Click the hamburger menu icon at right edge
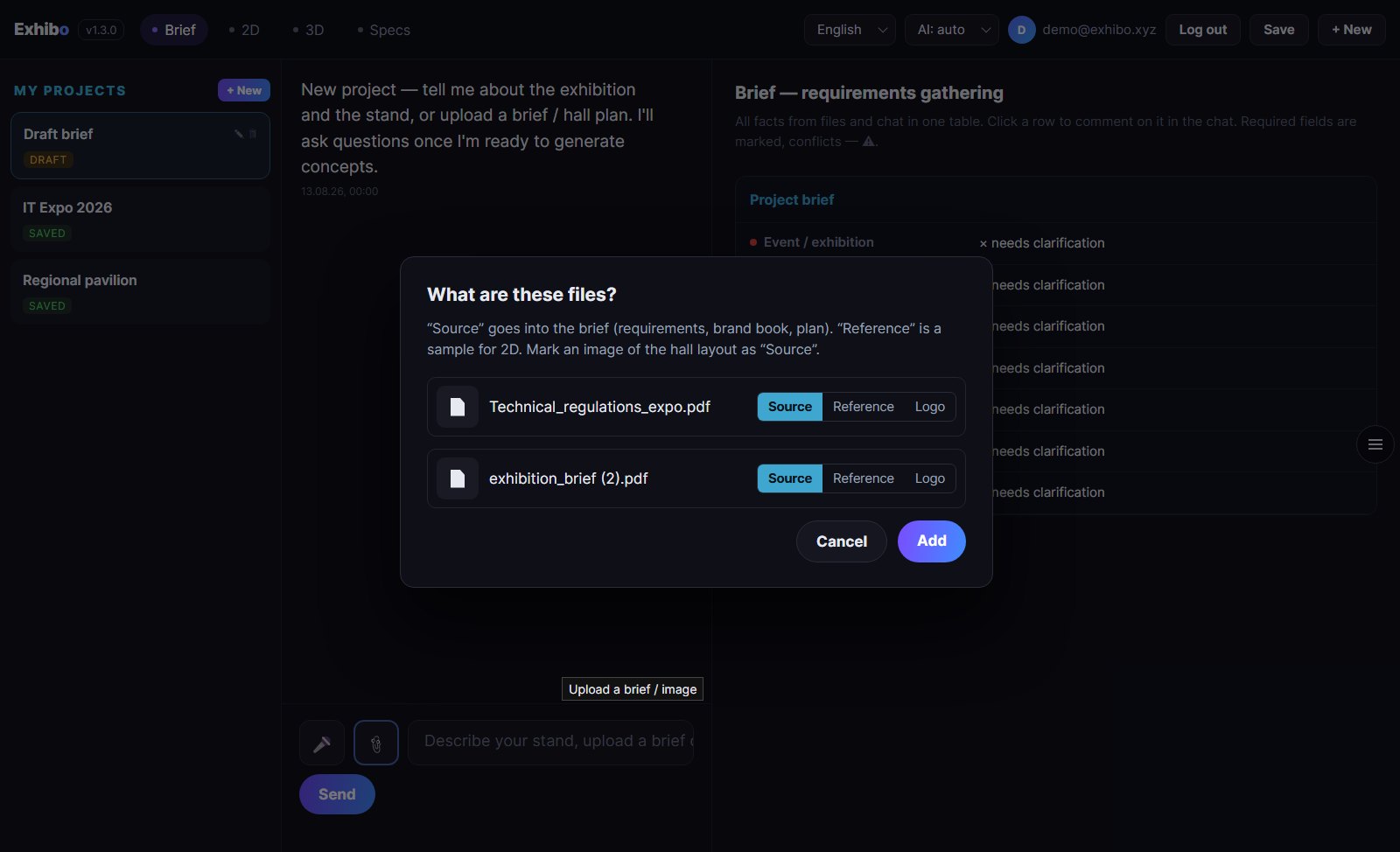The height and width of the screenshot is (852, 1400). 1375,444
